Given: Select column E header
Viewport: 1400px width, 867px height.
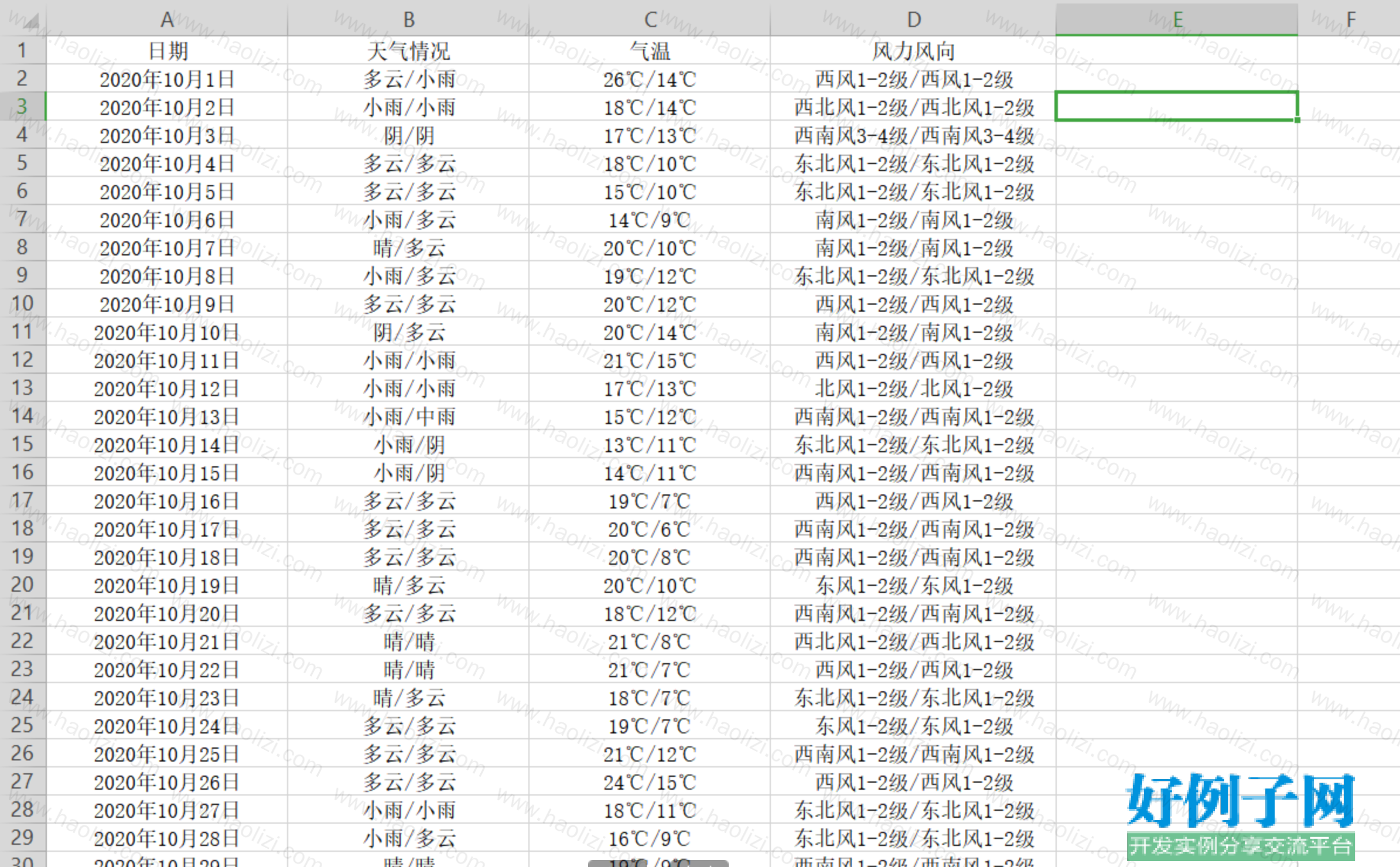Looking at the screenshot, I should click(1177, 19).
